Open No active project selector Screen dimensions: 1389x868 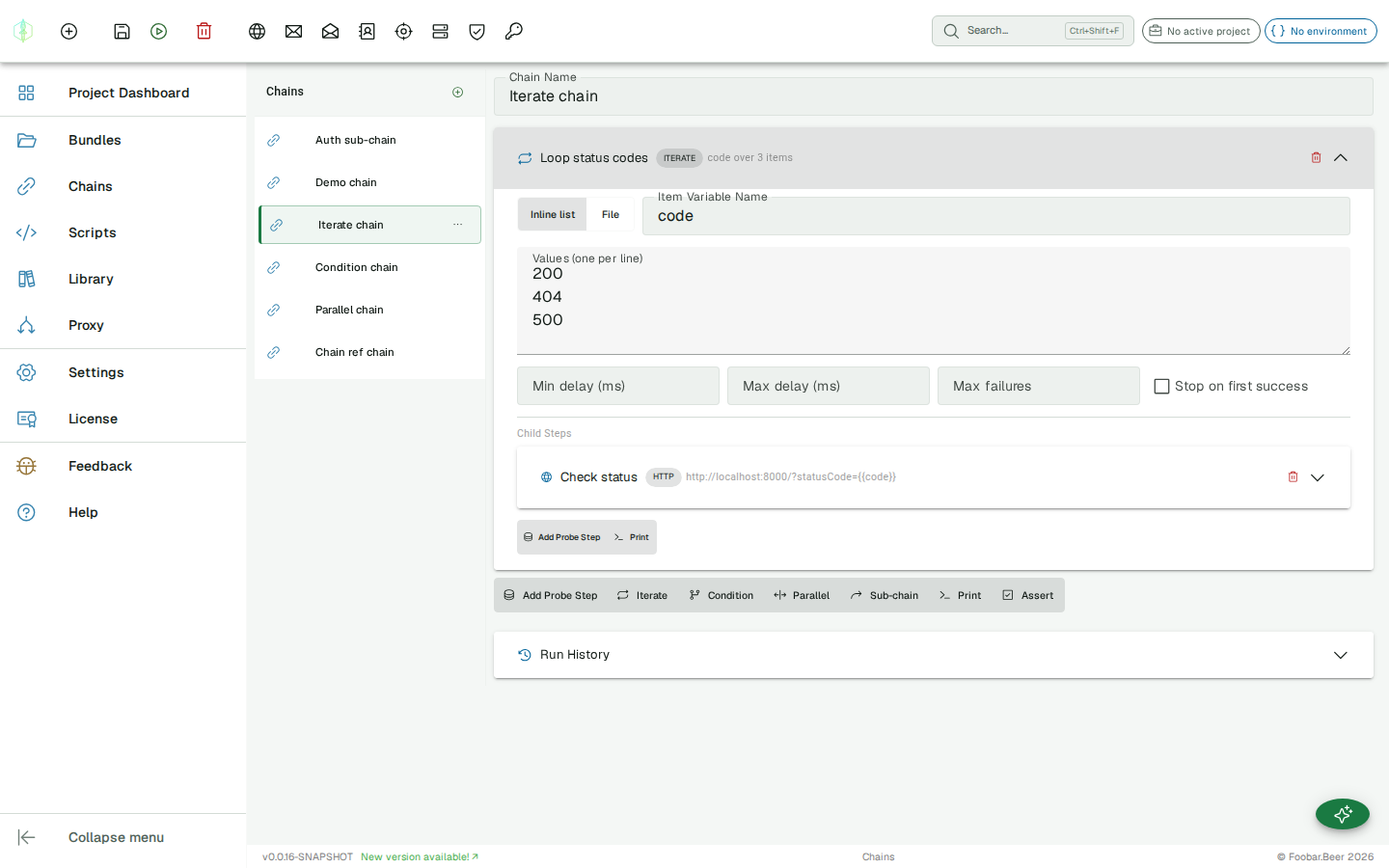[1201, 31]
